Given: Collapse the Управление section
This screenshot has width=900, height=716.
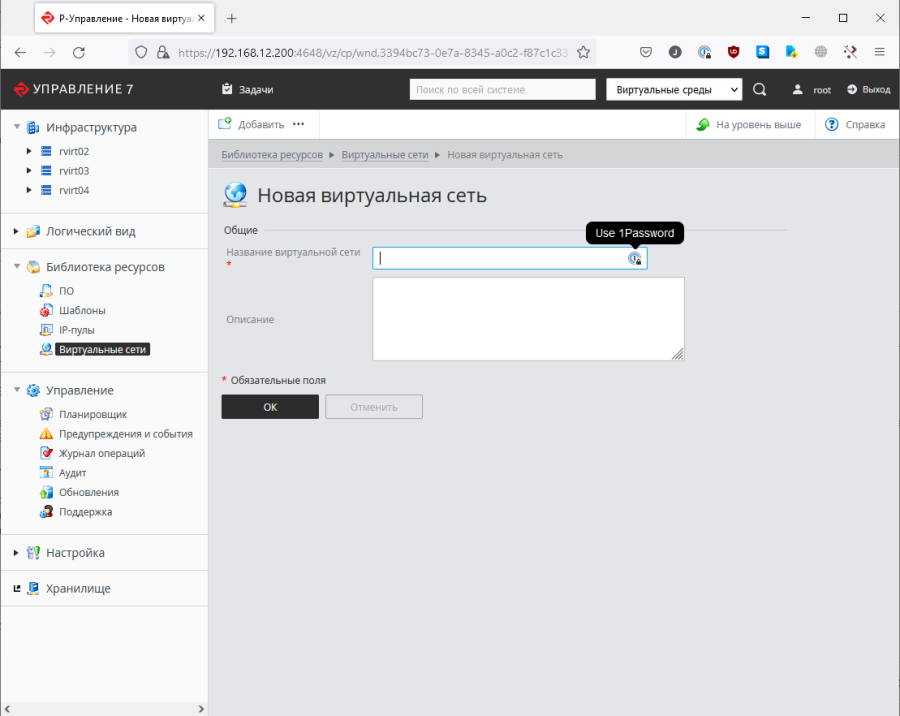Looking at the screenshot, I should point(16,391).
